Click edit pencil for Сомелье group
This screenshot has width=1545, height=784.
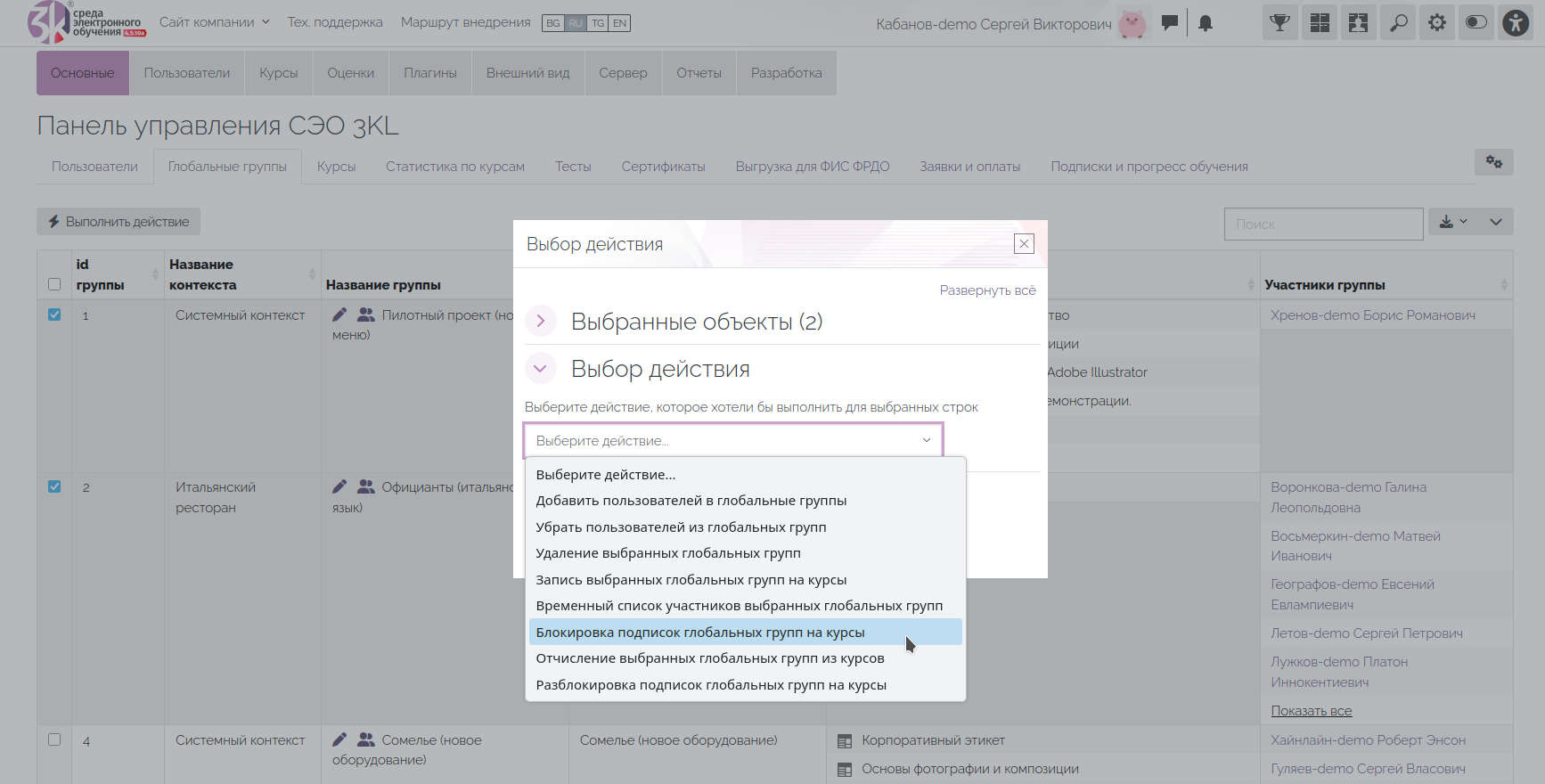coord(339,739)
